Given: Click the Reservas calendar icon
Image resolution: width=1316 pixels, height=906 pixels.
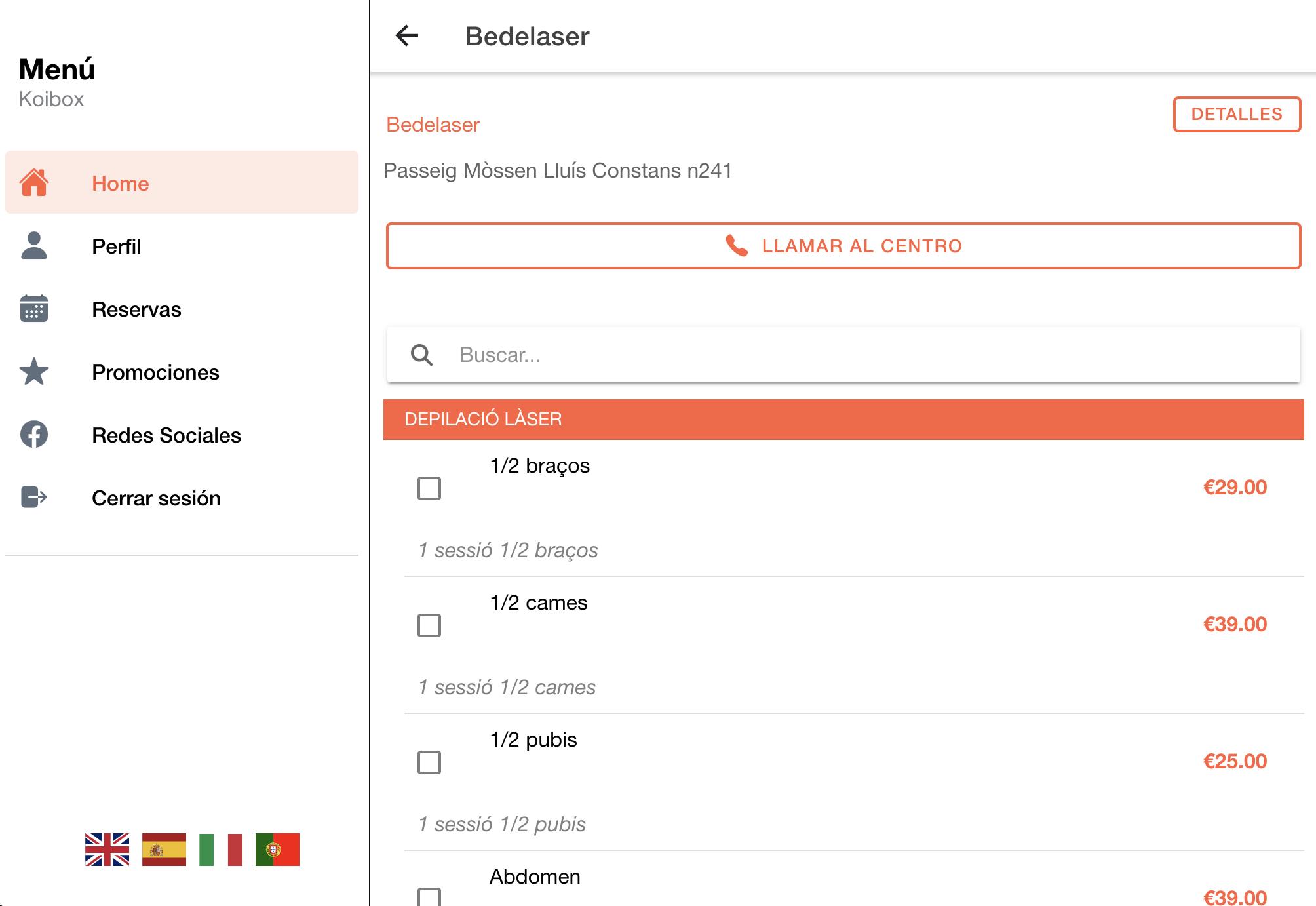Looking at the screenshot, I should click(x=34, y=308).
